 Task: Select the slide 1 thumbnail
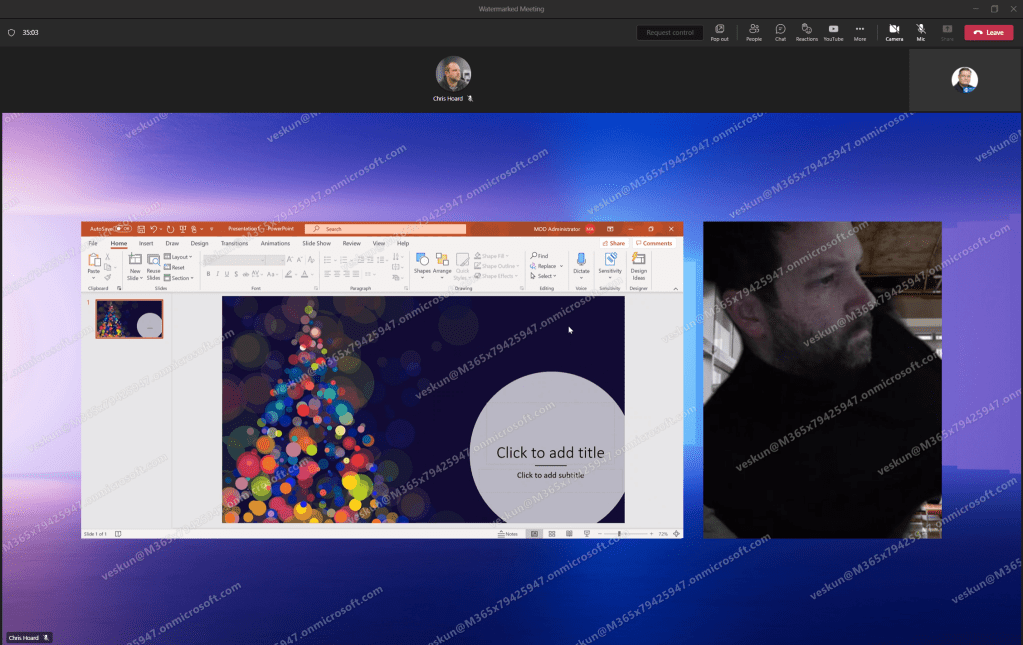[x=129, y=319]
